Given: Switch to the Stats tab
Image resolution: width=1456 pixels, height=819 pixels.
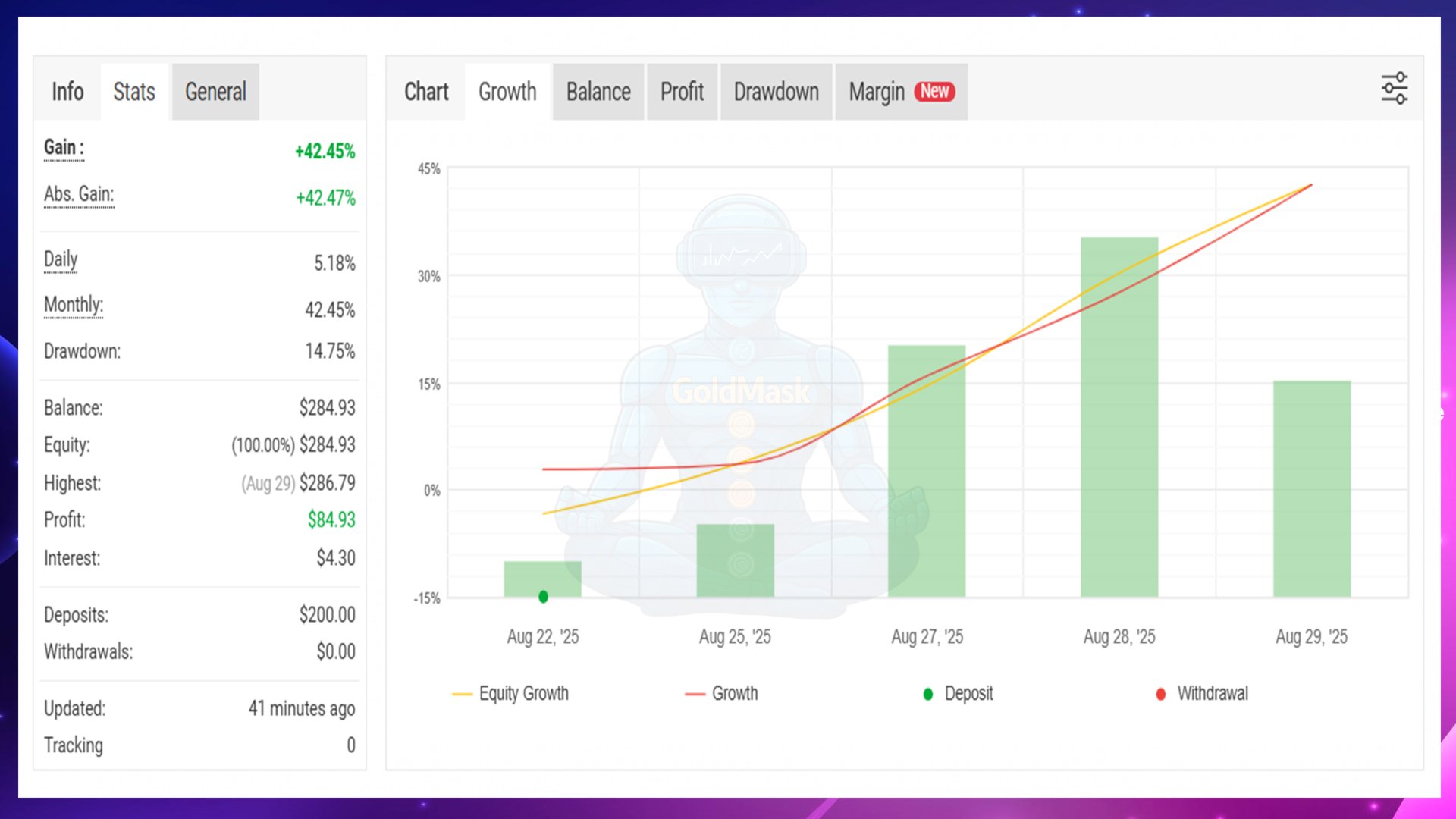Looking at the screenshot, I should (x=134, y=92).
